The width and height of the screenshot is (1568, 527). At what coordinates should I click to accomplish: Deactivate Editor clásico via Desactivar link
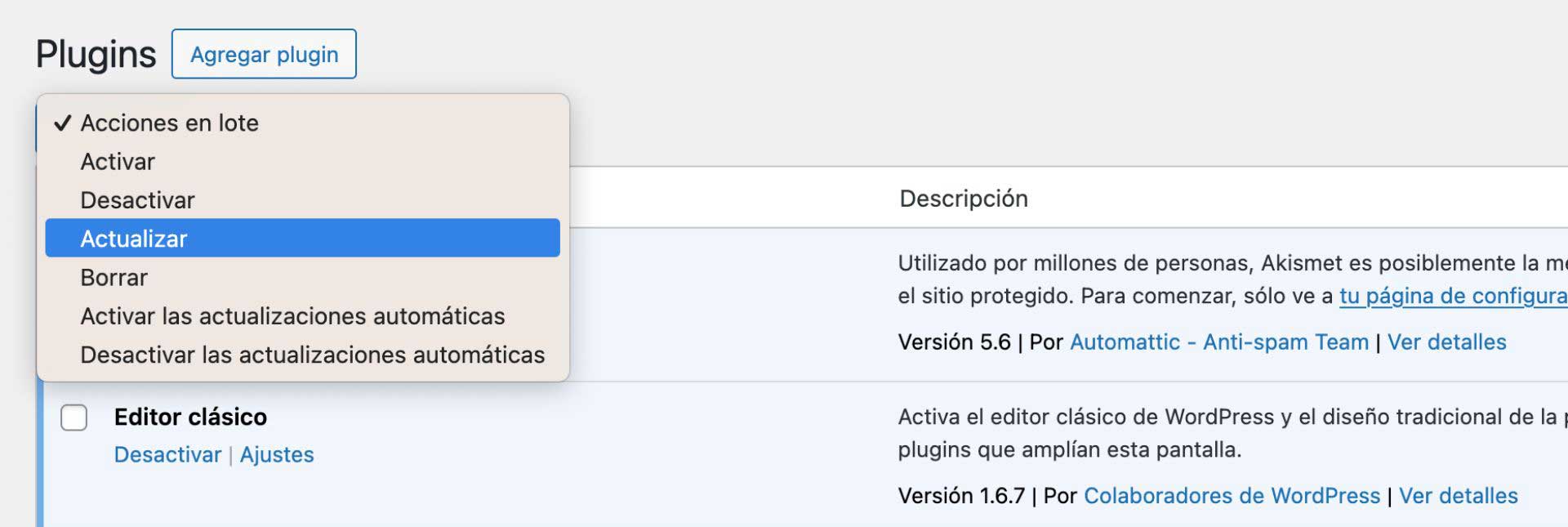[167, 455]
